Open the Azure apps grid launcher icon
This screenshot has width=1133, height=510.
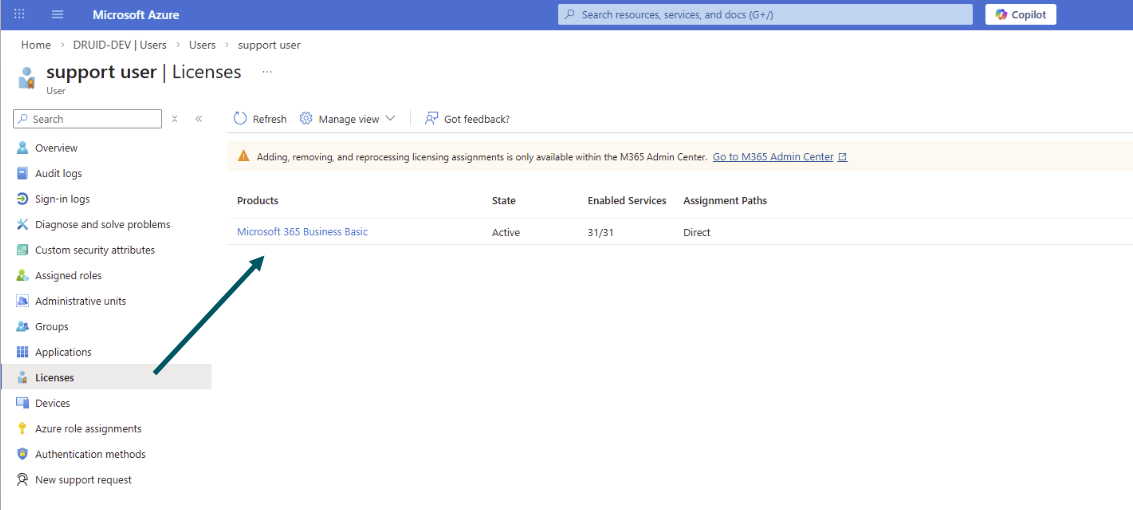coord(19,15)
